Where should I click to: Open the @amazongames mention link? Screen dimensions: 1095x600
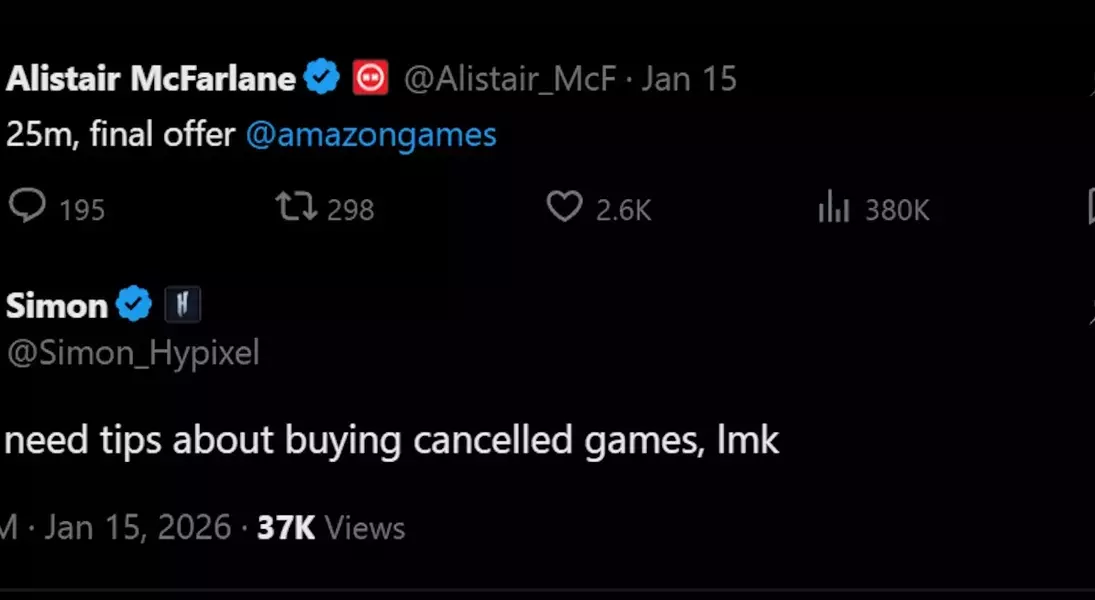tap(371, 135)
